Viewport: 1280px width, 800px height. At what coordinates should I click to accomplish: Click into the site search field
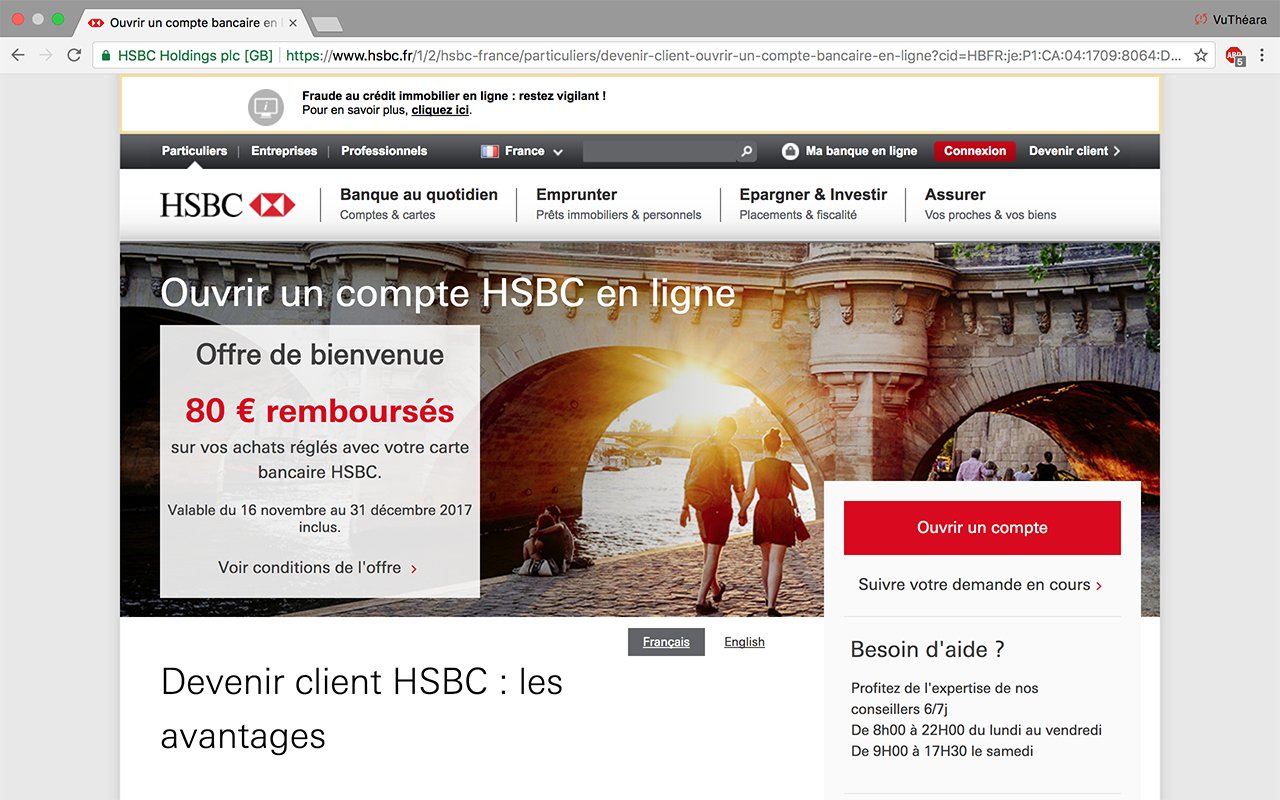(660, 151)
